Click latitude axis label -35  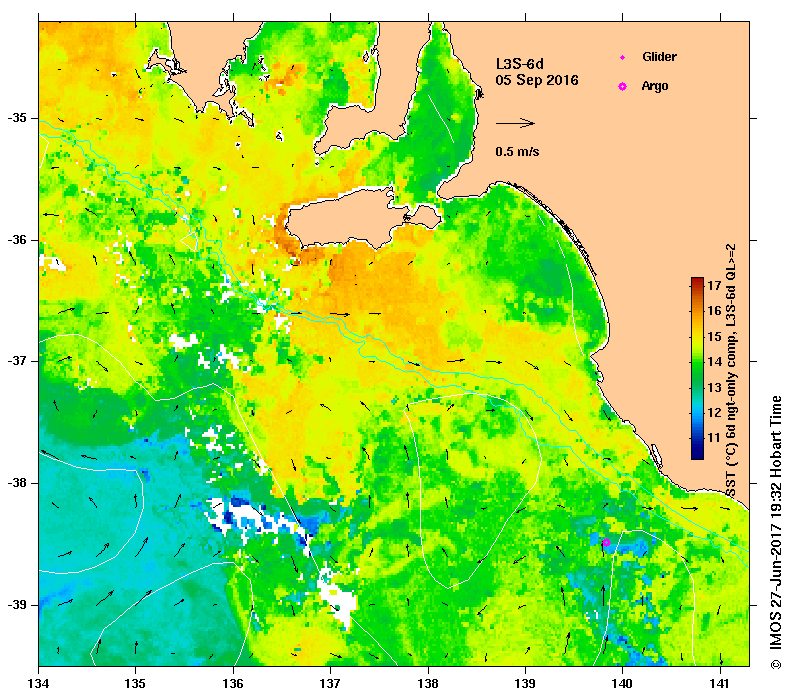click(17, 118)
